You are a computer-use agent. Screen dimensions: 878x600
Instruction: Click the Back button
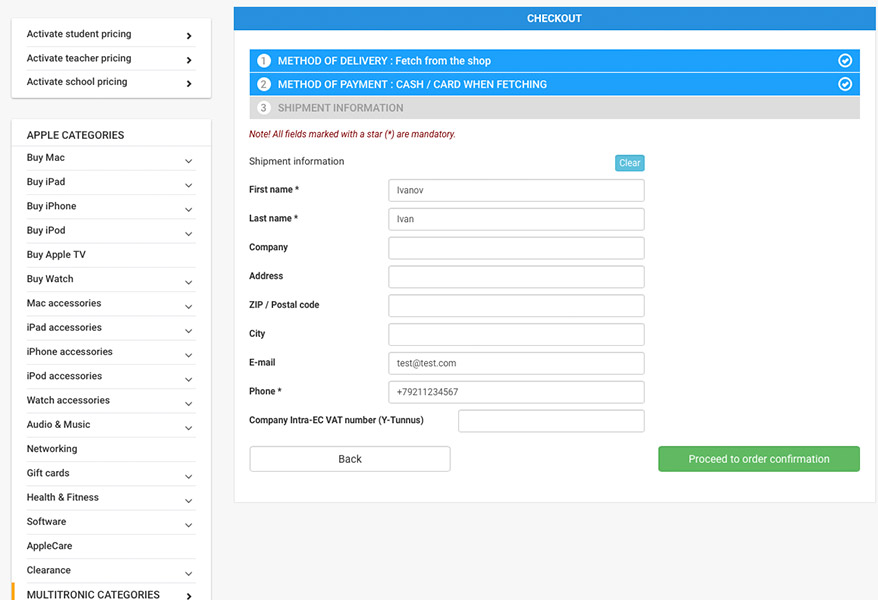(350, 459)
